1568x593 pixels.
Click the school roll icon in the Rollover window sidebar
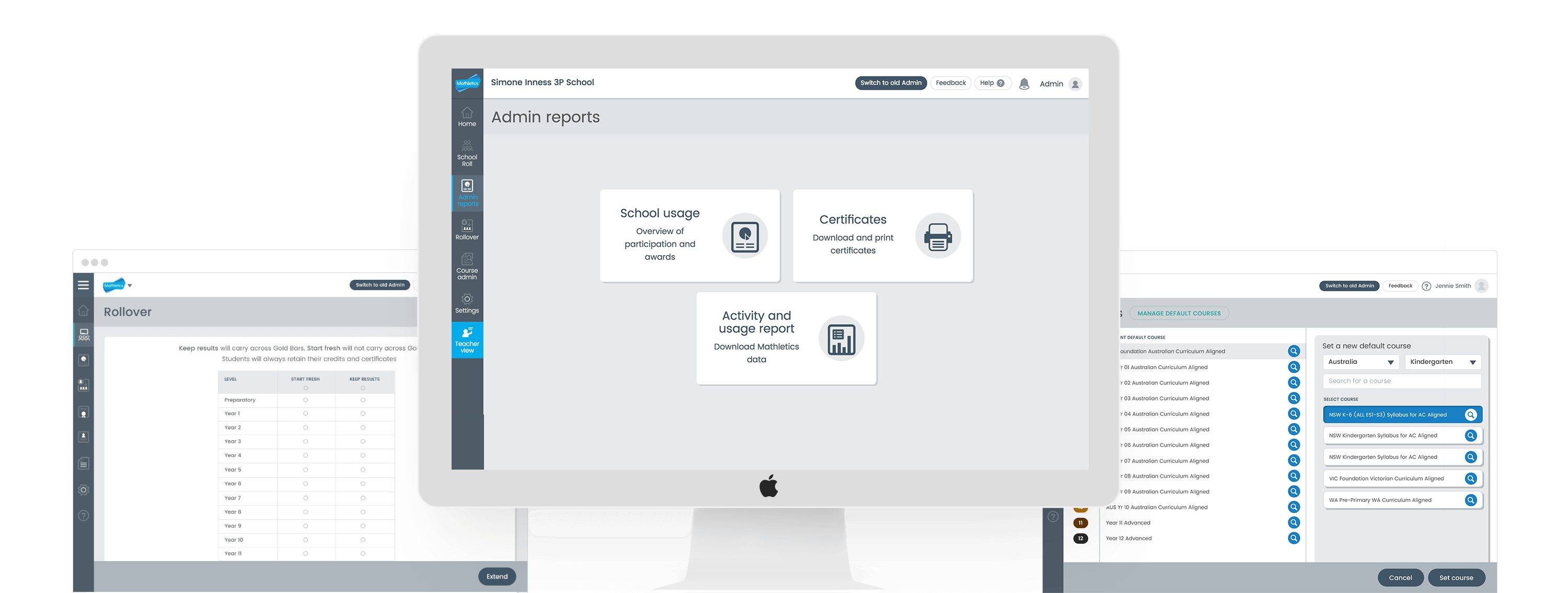84,335
